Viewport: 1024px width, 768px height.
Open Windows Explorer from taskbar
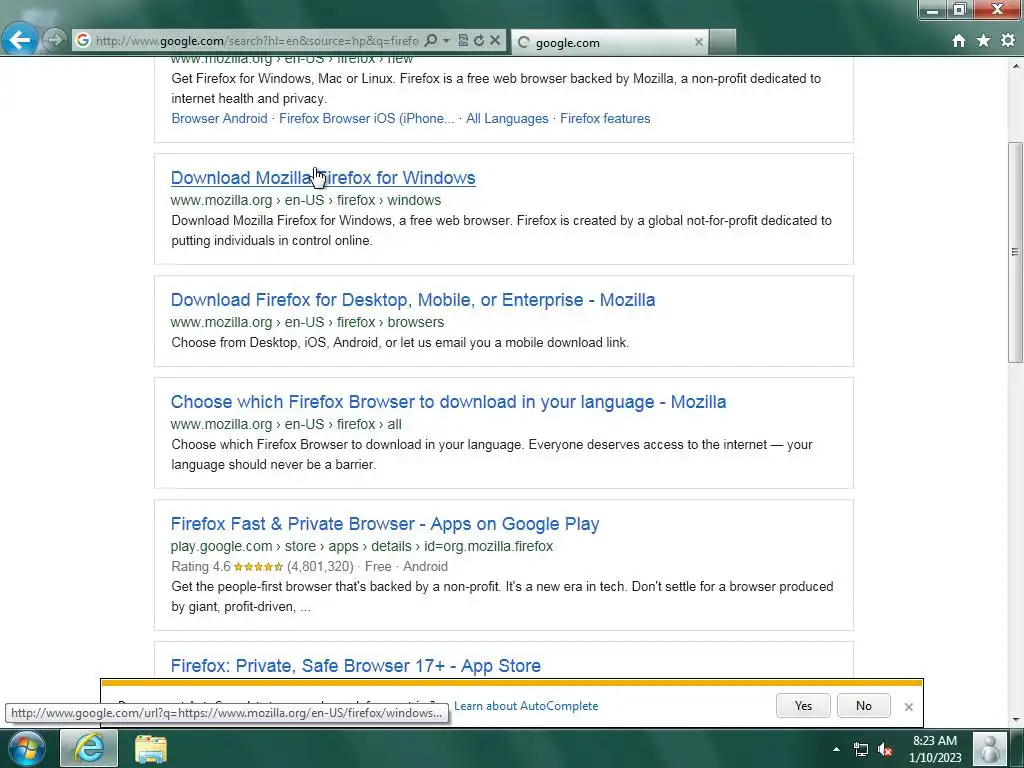coord(151,748)
